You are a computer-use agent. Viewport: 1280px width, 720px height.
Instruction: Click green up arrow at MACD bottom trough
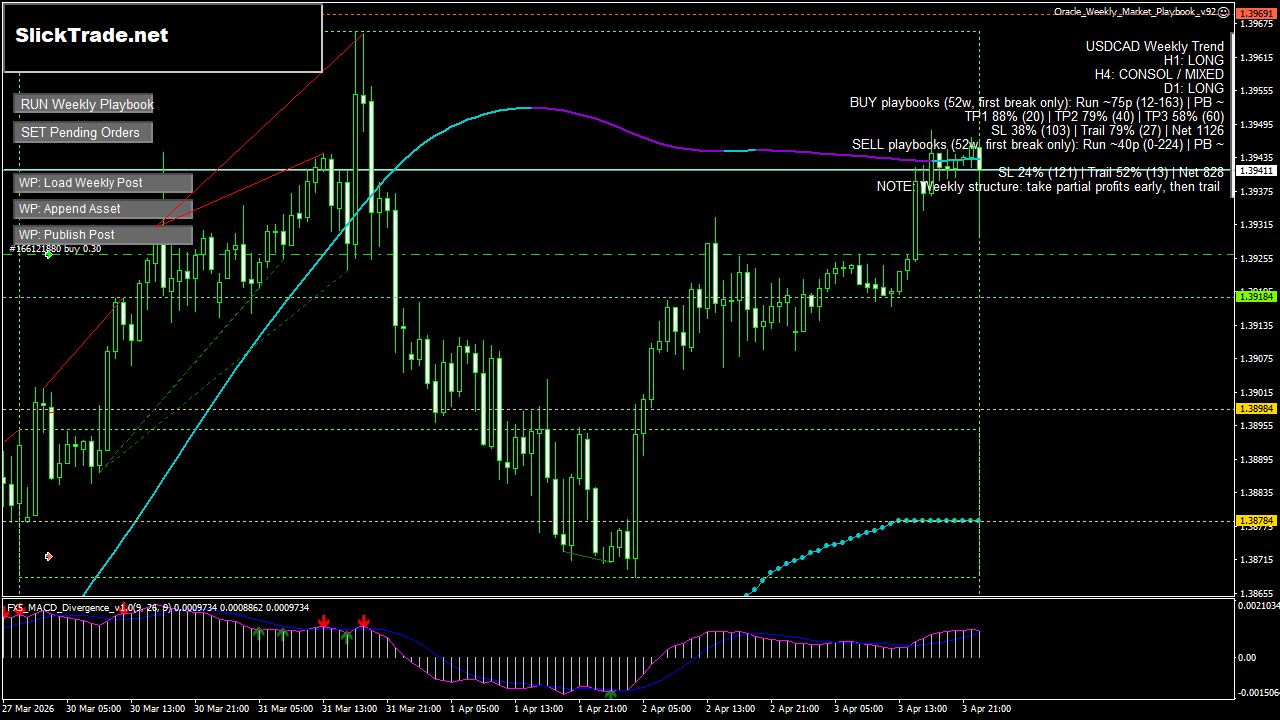pos(610,692)
